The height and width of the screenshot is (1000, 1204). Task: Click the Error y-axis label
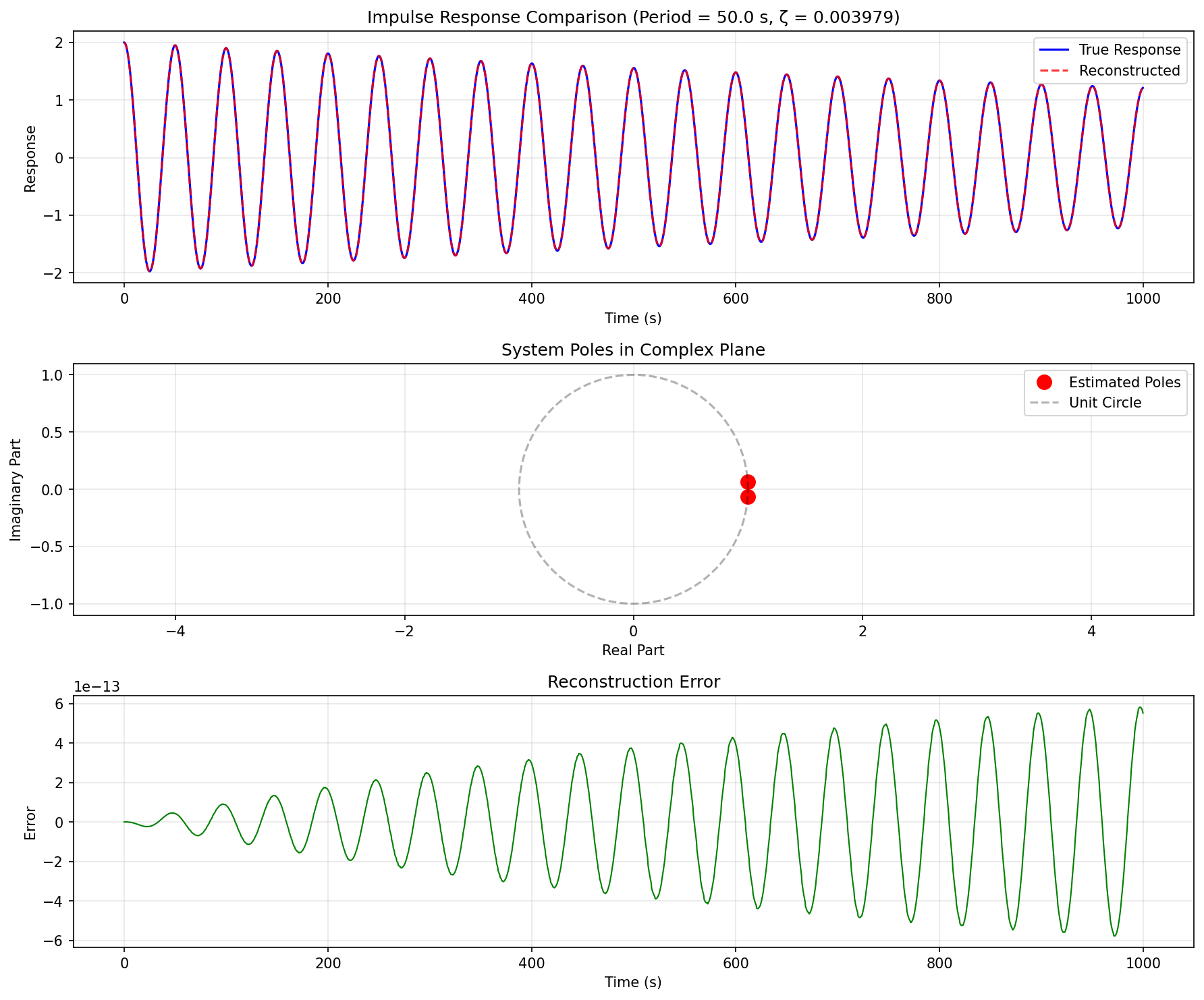30,823
